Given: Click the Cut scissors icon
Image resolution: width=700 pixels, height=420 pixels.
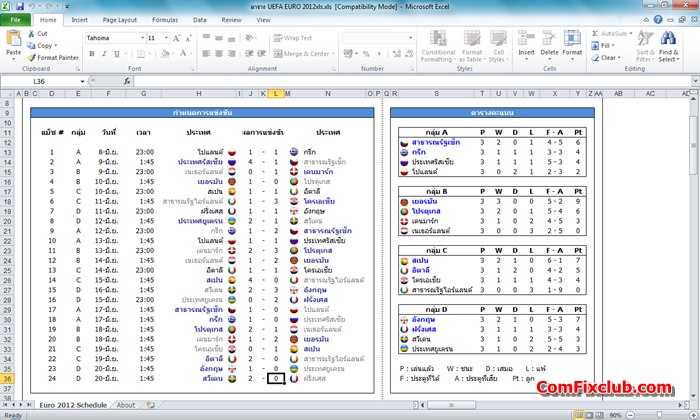Looking at the screenshot, I should click(31, 33).
